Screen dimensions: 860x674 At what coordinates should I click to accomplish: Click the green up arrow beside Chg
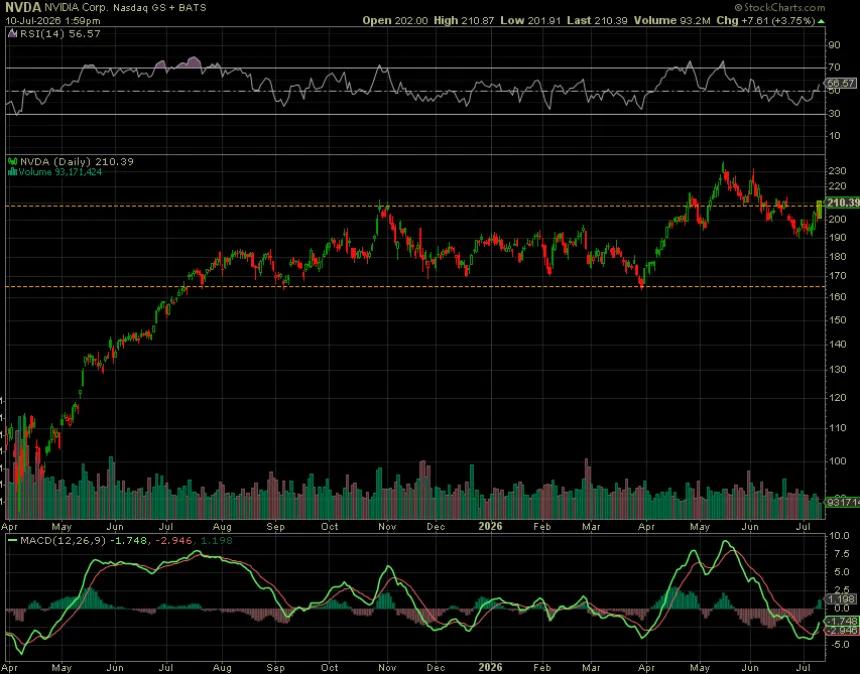pos(821,21)
